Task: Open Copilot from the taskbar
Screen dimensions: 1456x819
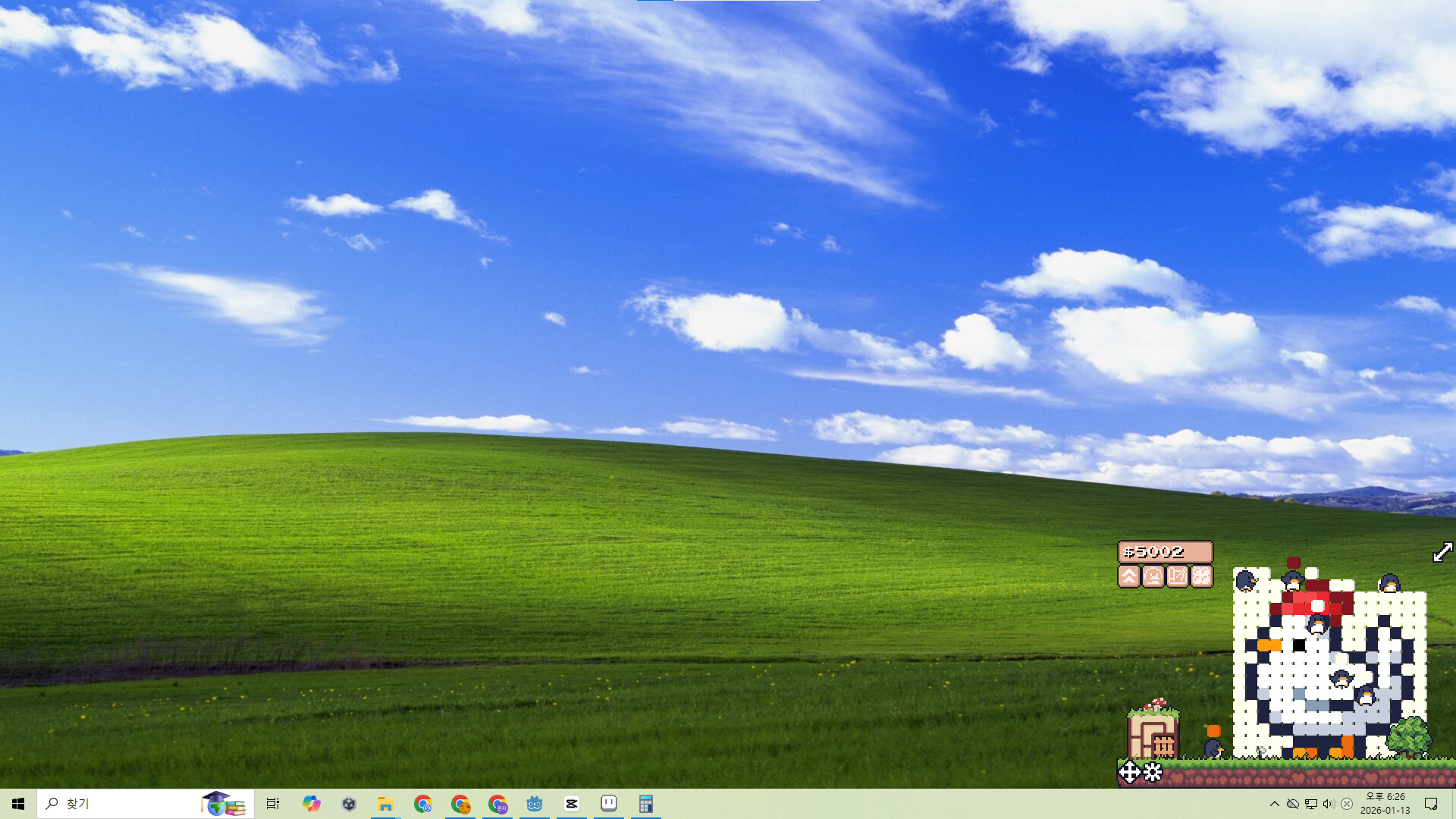Action: pyautogui.click(x=311, y=803)
